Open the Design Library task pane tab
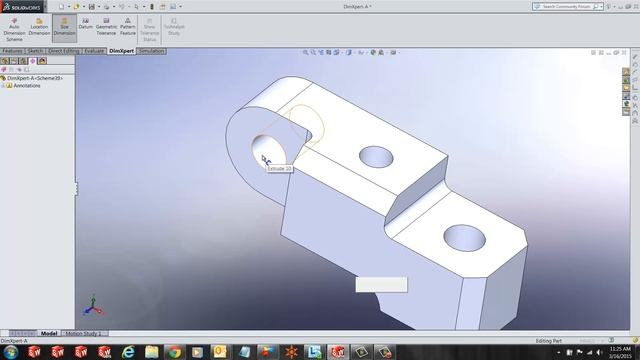The image size is (640, 360). click(626, 80)
